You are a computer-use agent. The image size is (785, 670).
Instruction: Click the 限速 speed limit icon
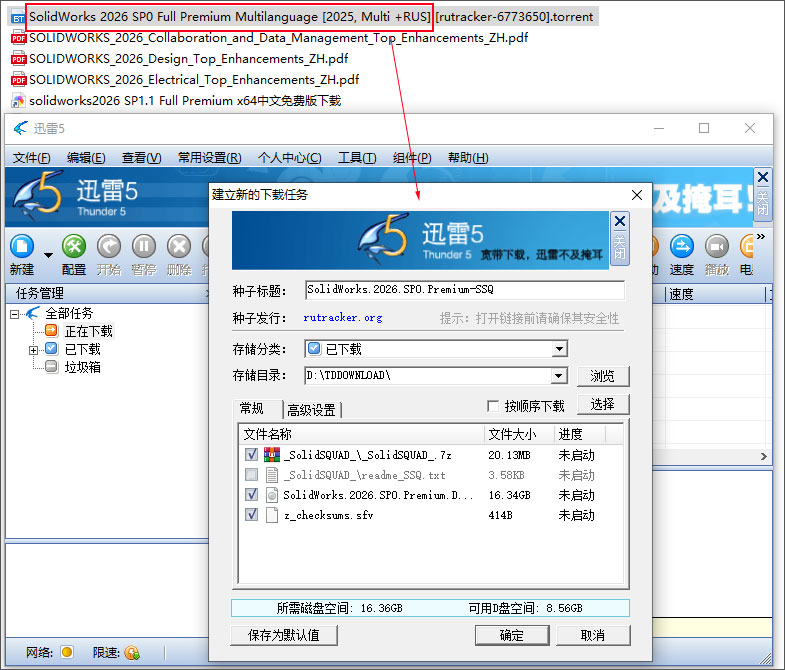click(x=132, y=652)
